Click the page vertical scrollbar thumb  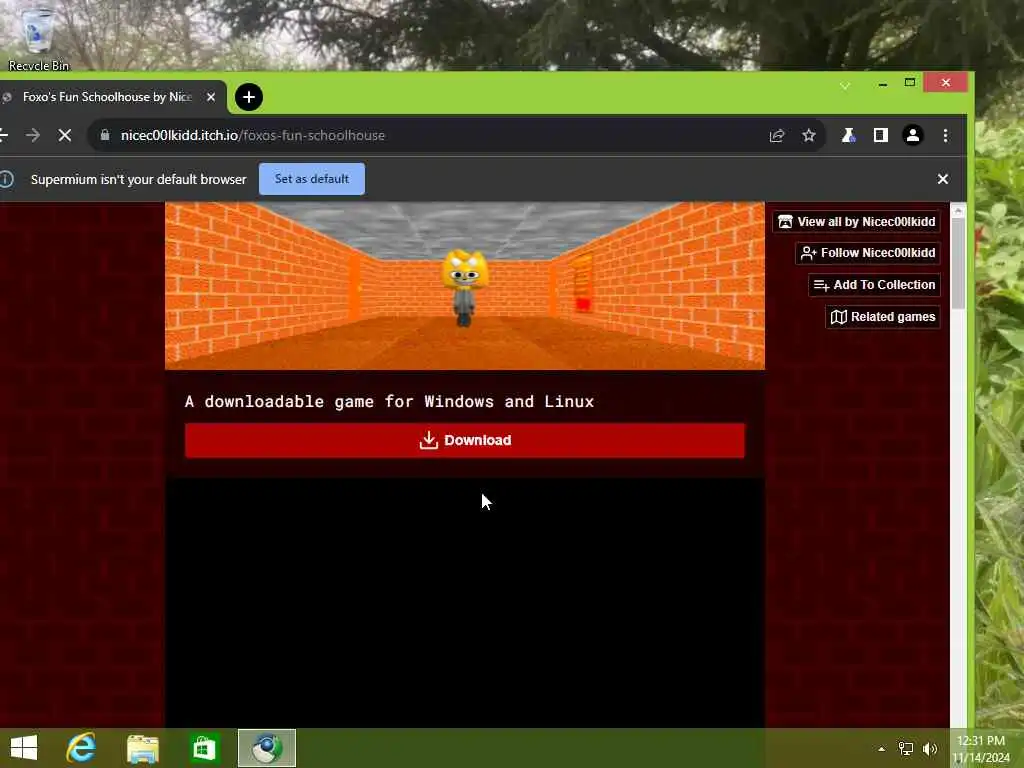(x=958, y=263)
